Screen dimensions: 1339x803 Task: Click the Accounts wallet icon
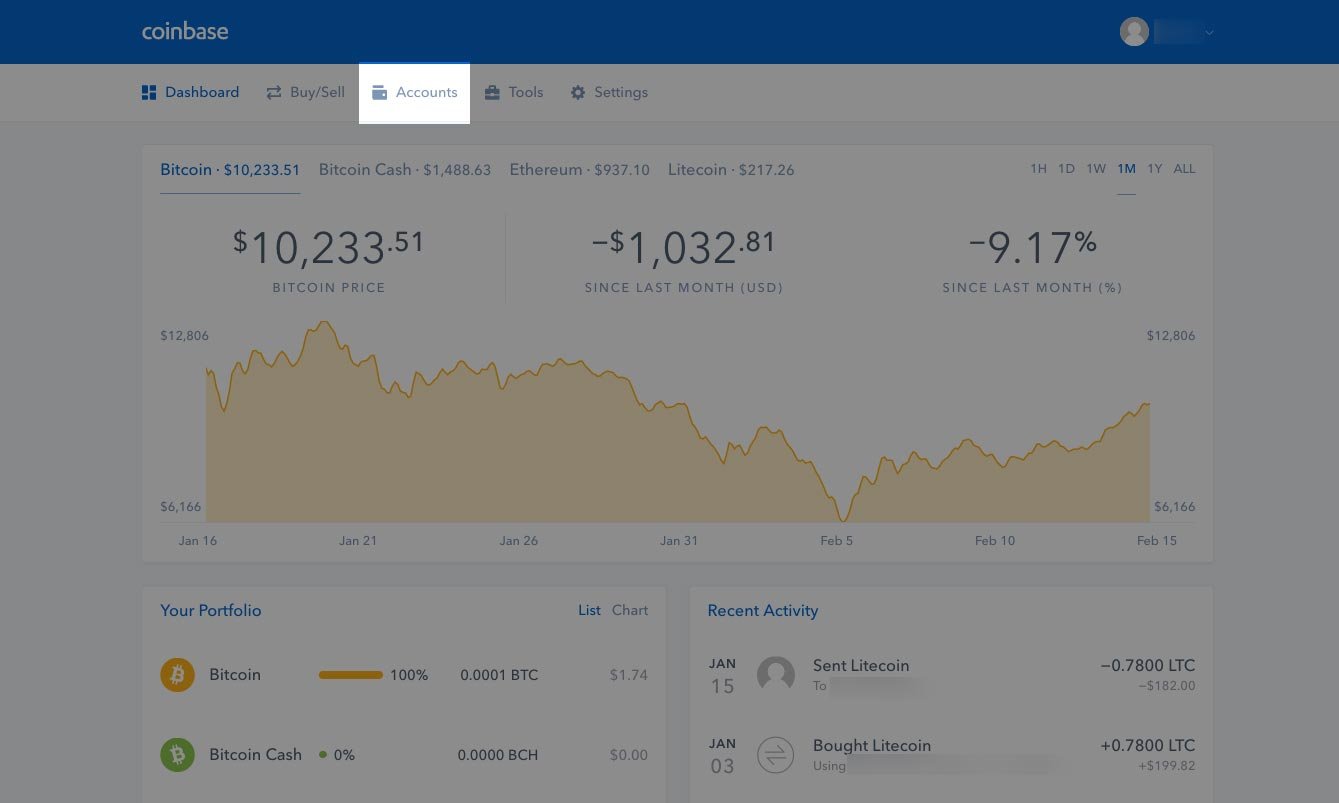[x=379, y=92]
